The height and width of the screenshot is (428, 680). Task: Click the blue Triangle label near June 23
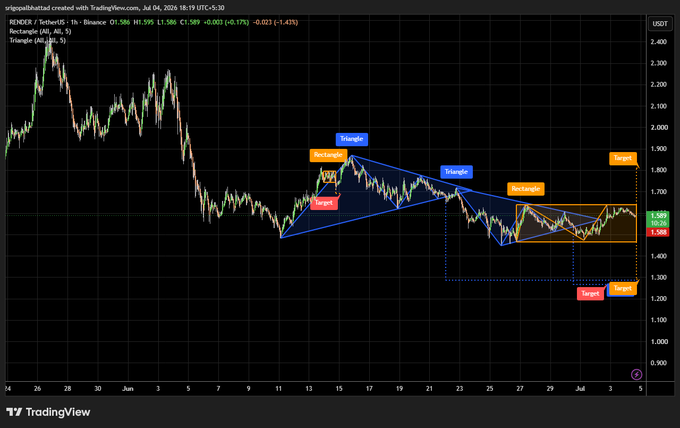456,172
